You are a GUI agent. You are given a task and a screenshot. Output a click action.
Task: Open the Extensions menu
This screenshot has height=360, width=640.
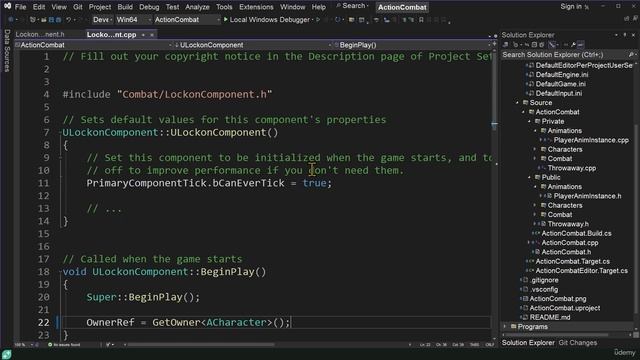point(256,7)
